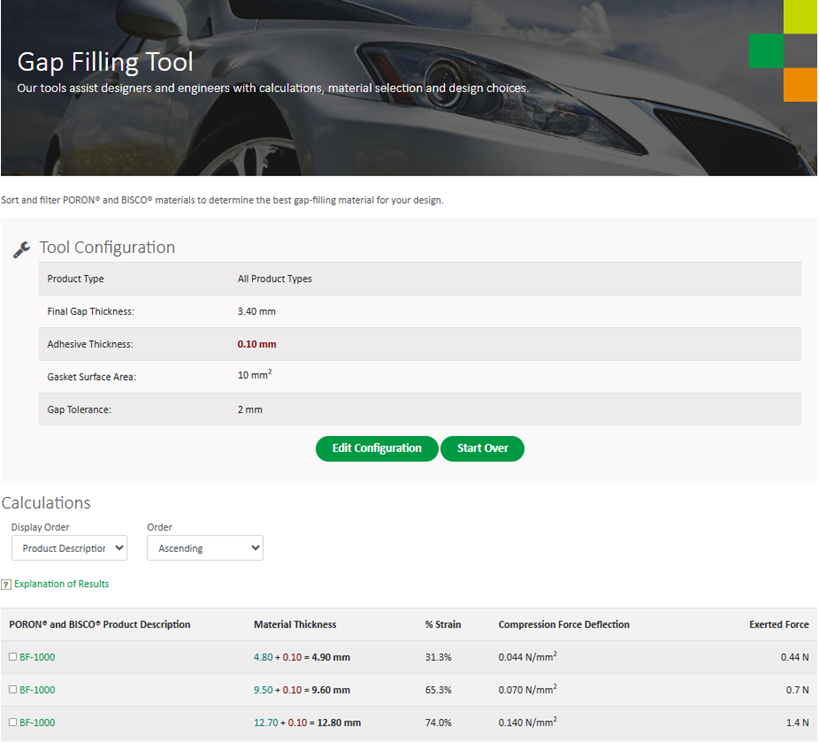Expand the Order dropdown showing Ascending
Image resolution: width=819 pixels, height=742 pixels.
coord(205,548)
